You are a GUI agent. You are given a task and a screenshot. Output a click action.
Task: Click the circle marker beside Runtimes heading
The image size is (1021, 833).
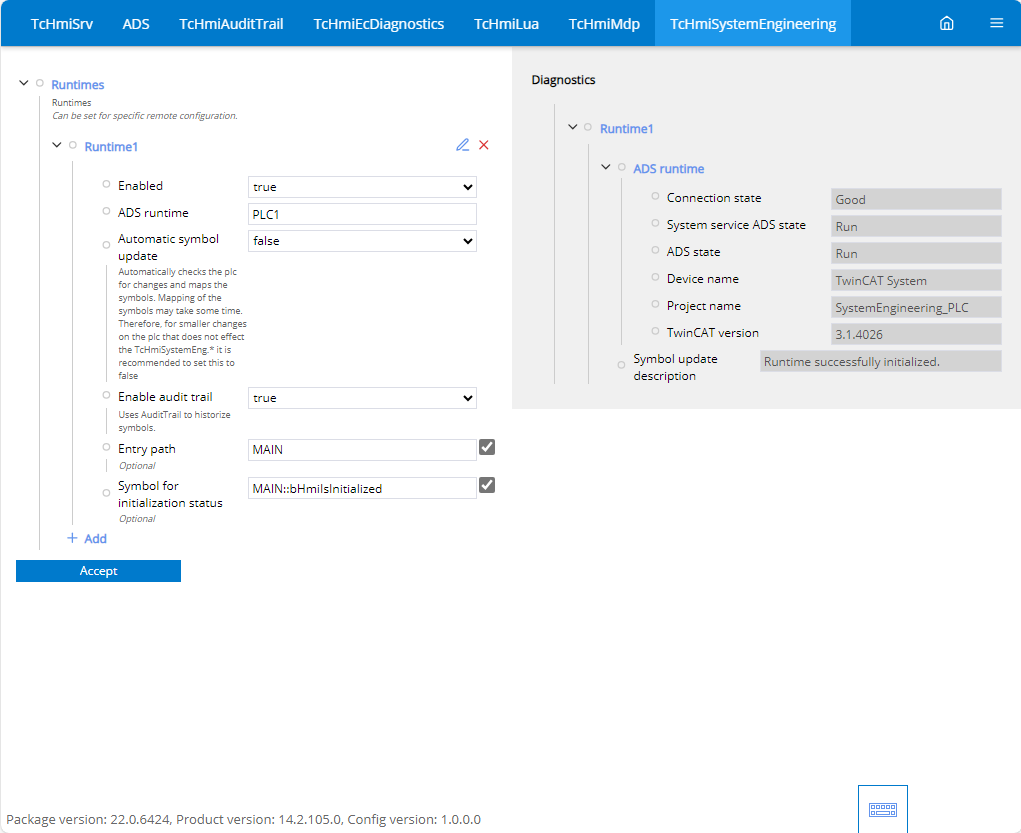click(40, 83)
